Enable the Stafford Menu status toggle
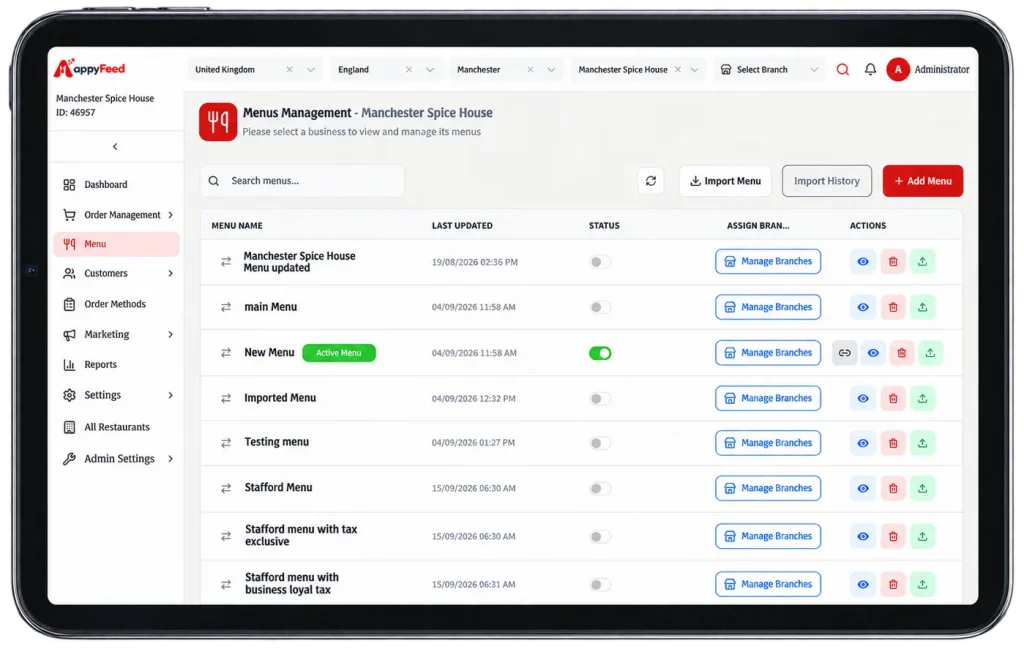The image size is (1024, 649). tap(600, 489)
